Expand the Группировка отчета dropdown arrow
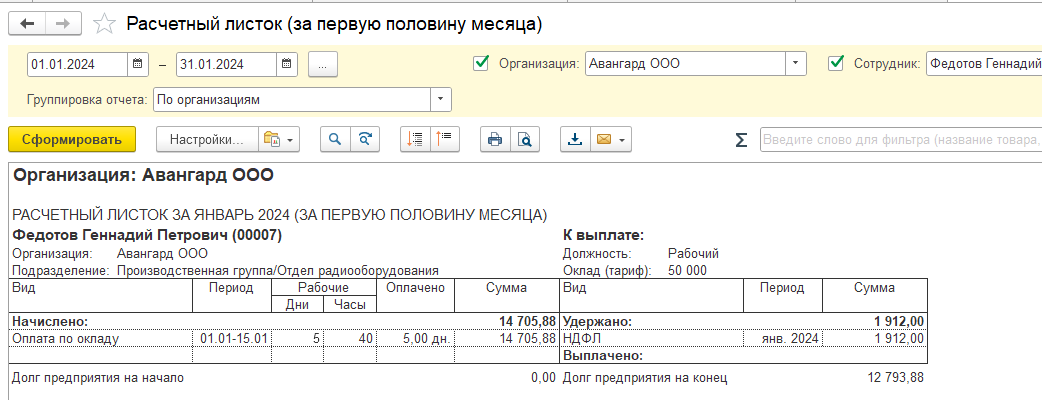This screenshot has width=1042, height=400. tap(441, 100)
